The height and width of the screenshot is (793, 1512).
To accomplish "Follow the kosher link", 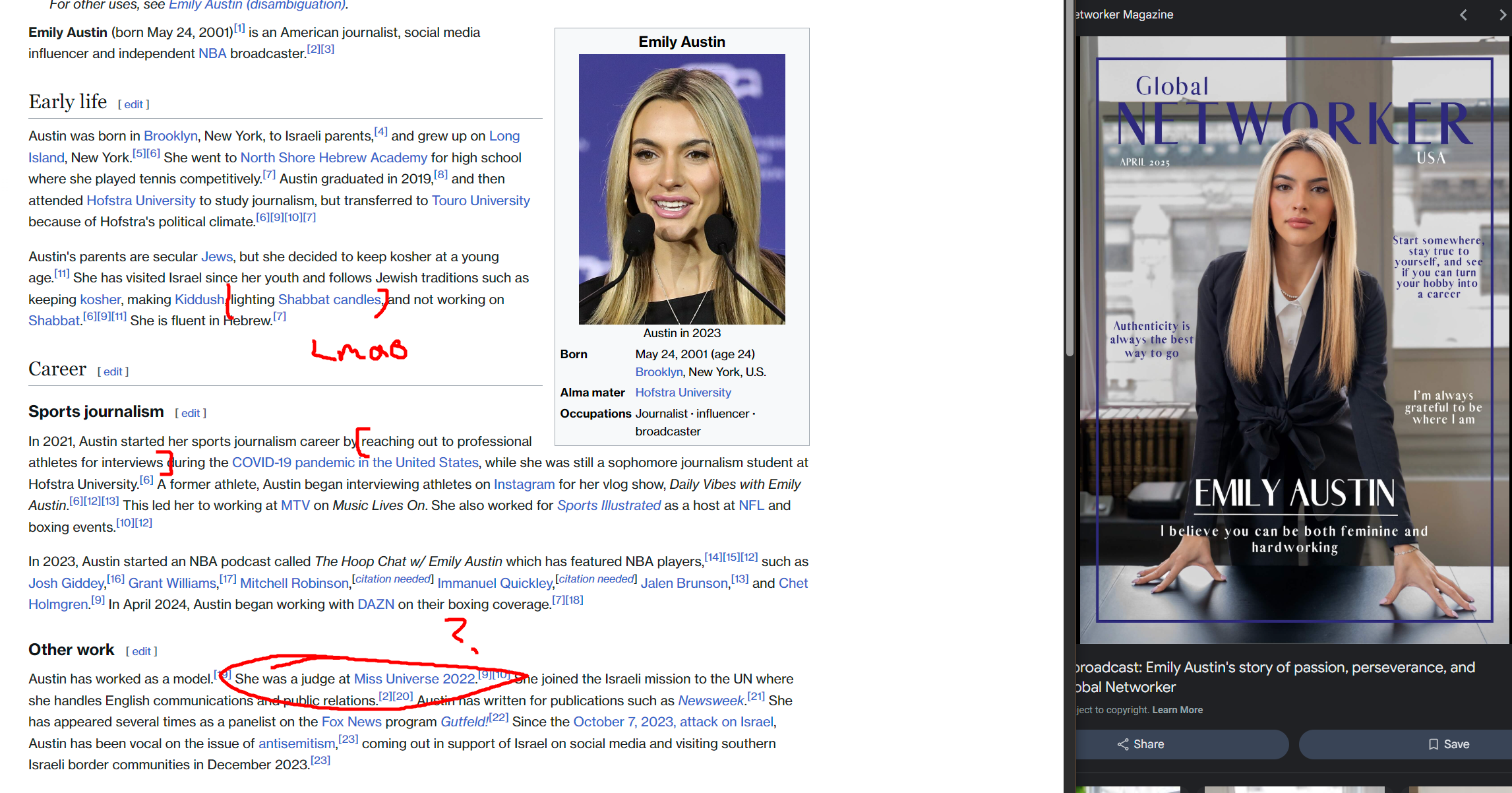I will pyautogui.click(x=100, y=300).
